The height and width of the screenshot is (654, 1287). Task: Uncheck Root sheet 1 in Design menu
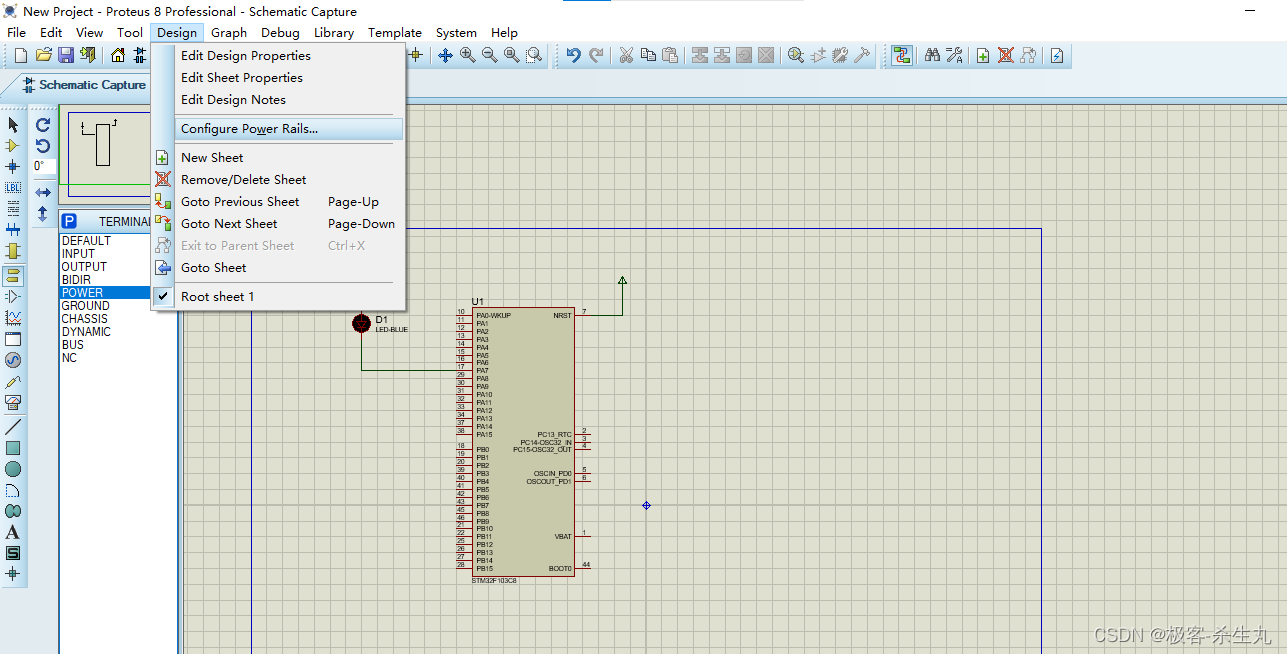tap(217, 296)
